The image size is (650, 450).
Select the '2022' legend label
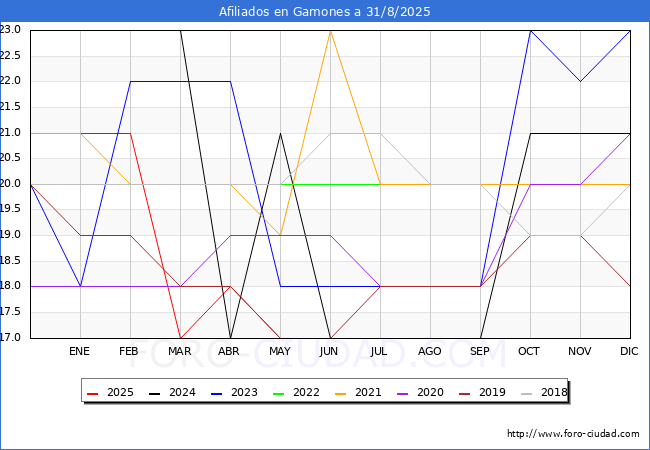[x=306, y=392]
